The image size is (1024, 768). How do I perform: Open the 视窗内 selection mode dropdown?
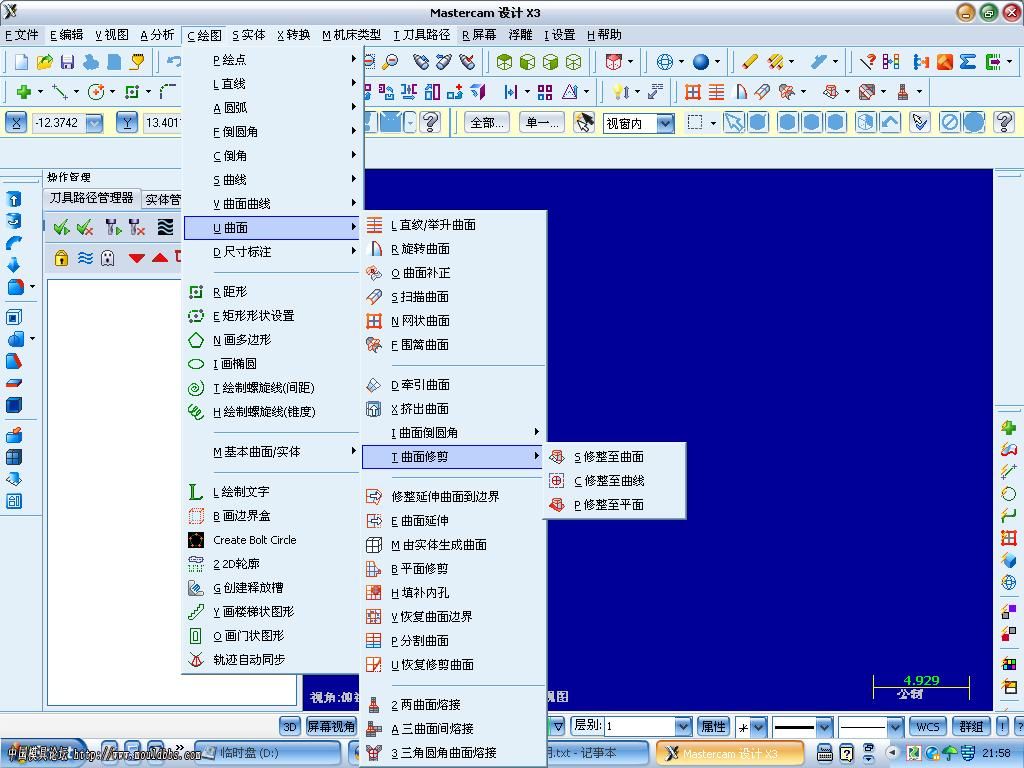[665, 123]
